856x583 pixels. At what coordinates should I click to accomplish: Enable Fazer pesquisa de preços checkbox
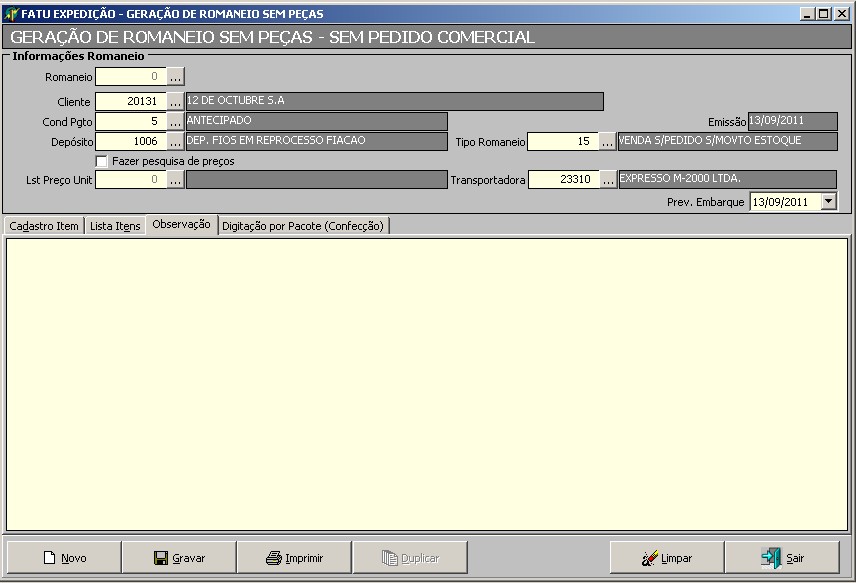[x=102, y=161]
